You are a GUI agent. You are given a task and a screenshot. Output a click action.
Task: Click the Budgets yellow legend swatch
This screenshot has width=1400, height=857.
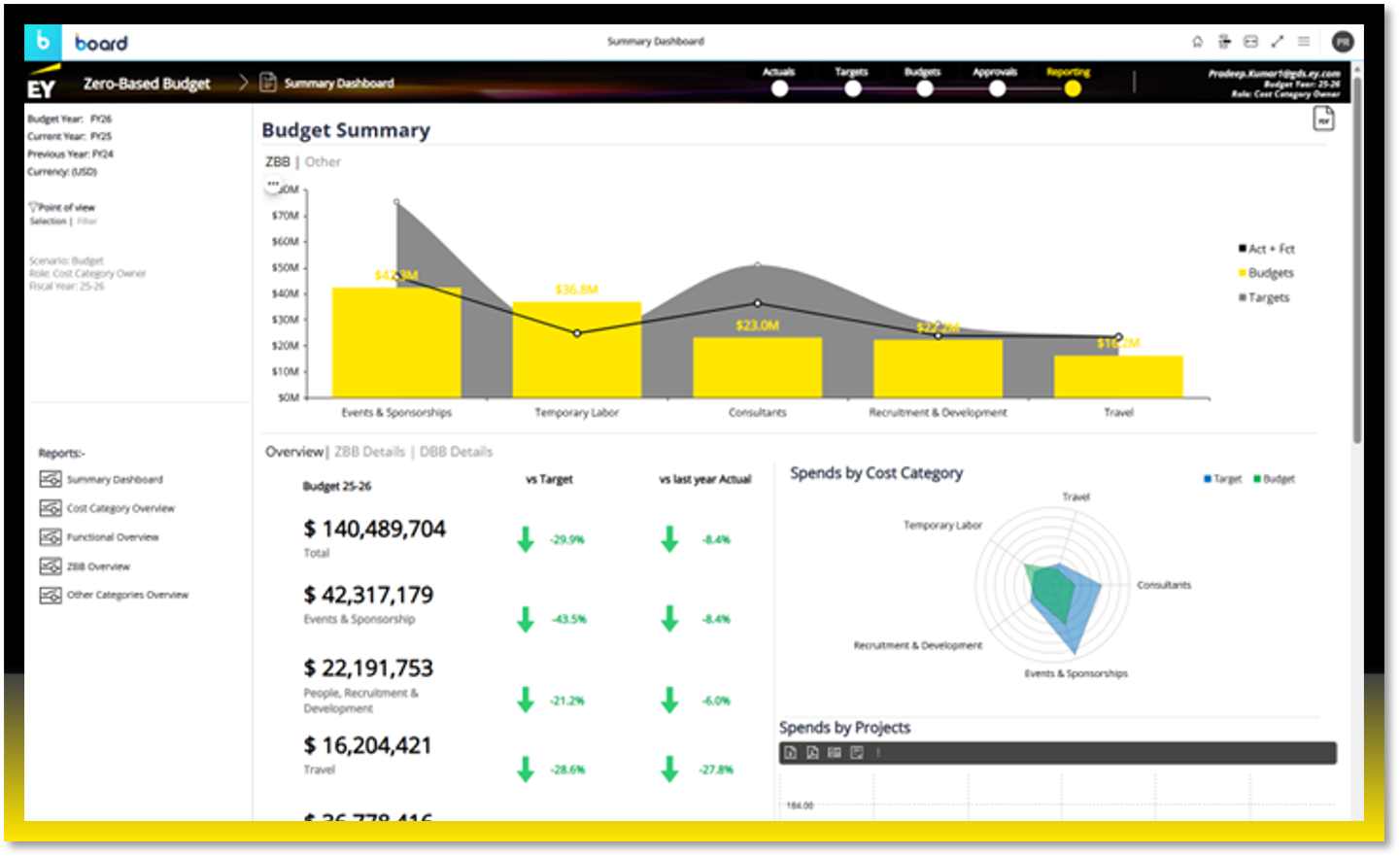(1243, 273)
